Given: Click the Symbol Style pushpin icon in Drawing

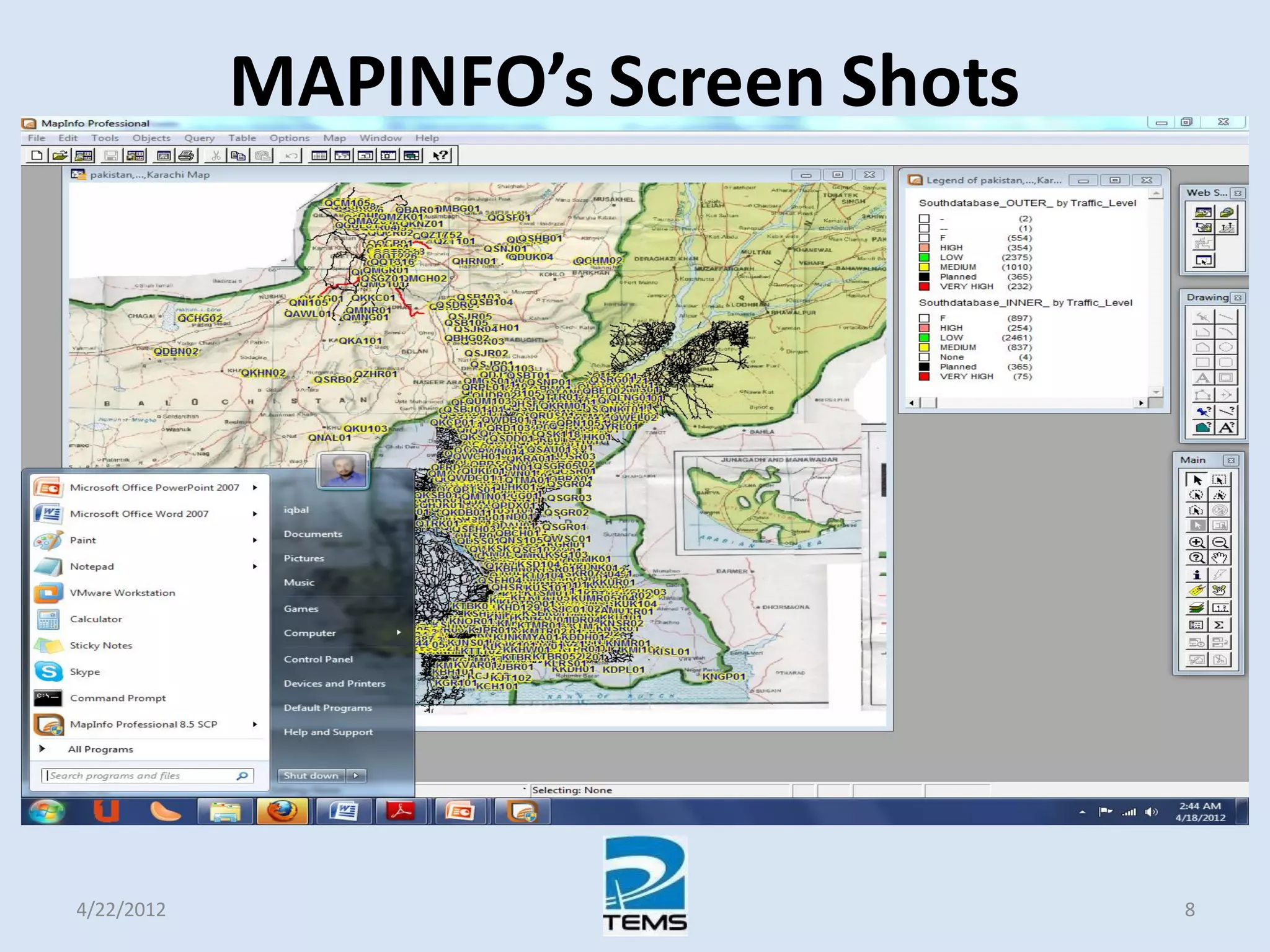Looking at the screenshot, I should coord(1203,411).
